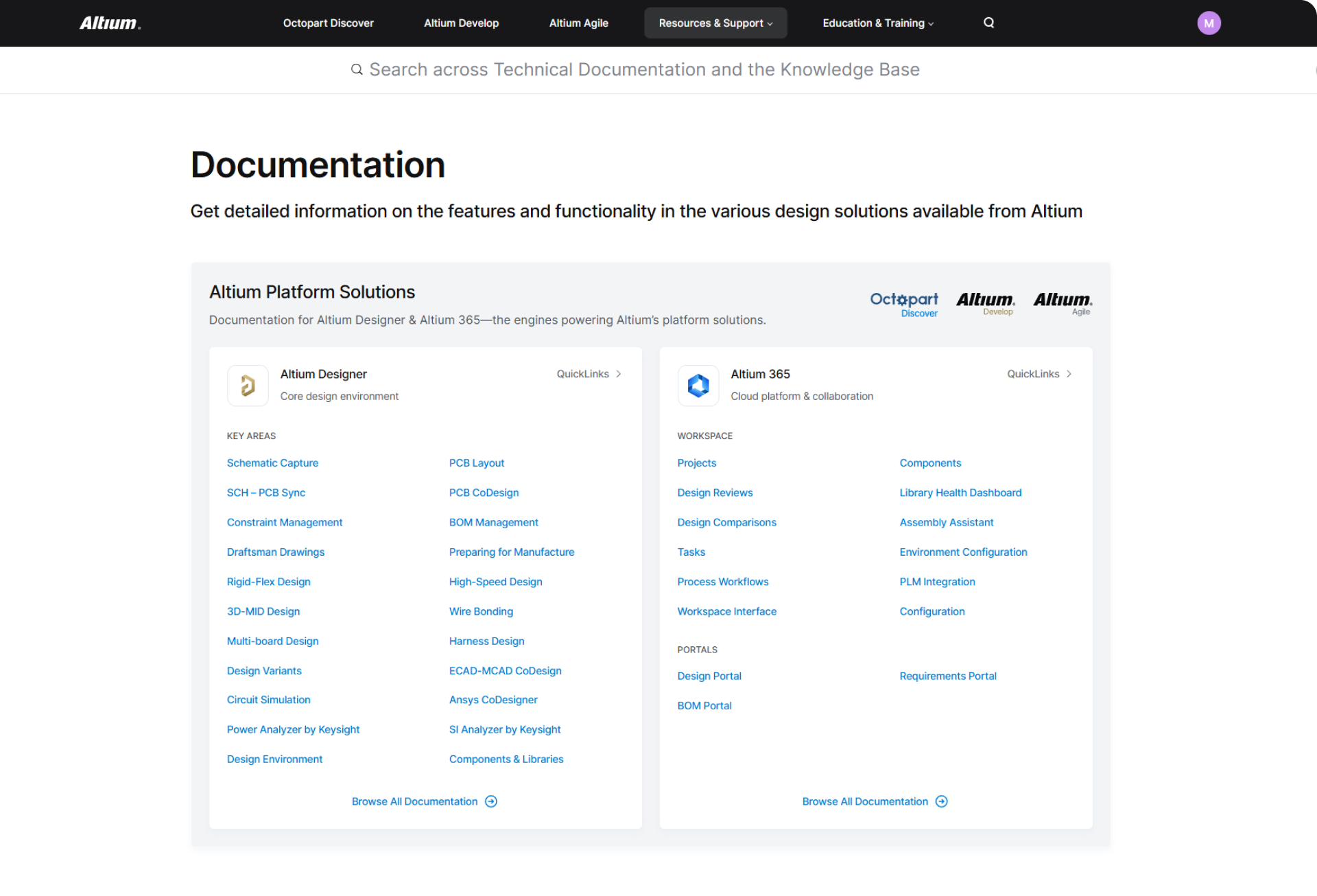Expand Education & Training menu

point(878,23)
